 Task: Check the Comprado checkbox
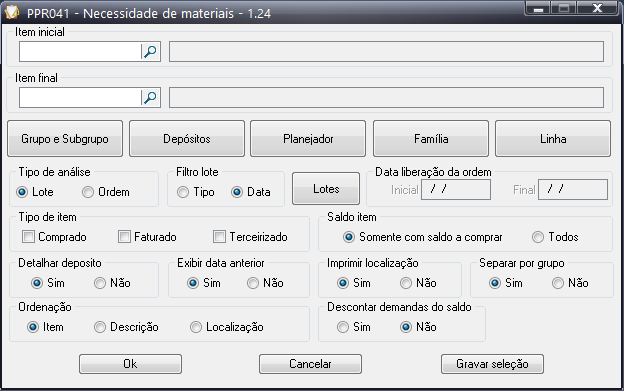(28, 237)
